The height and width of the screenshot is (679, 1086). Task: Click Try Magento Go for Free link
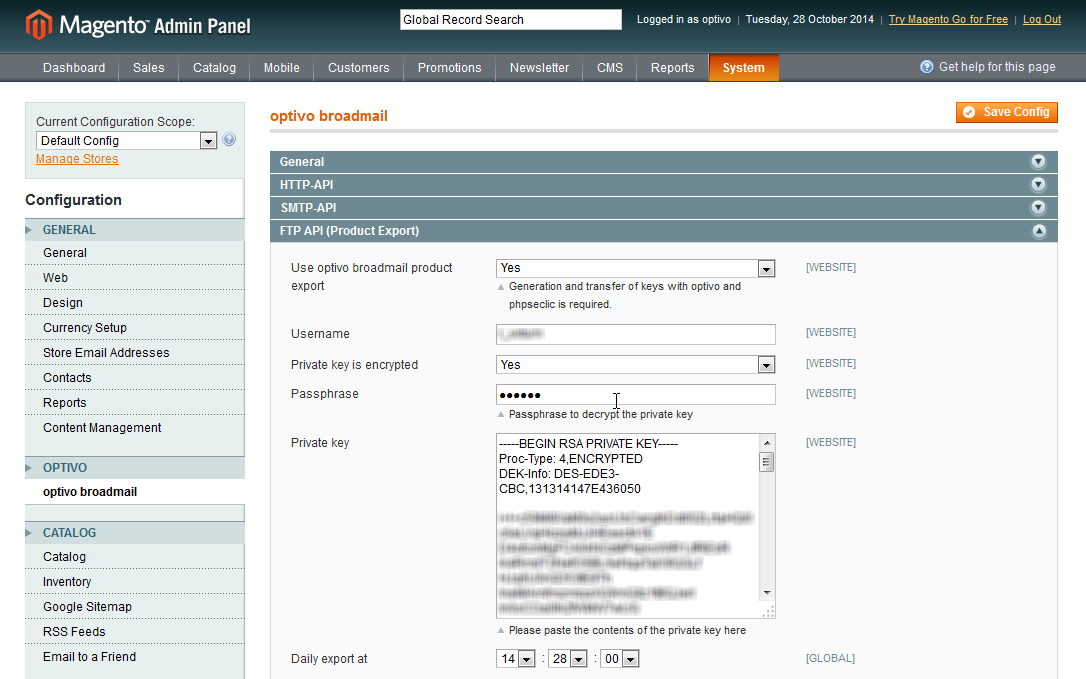[948, 19]
